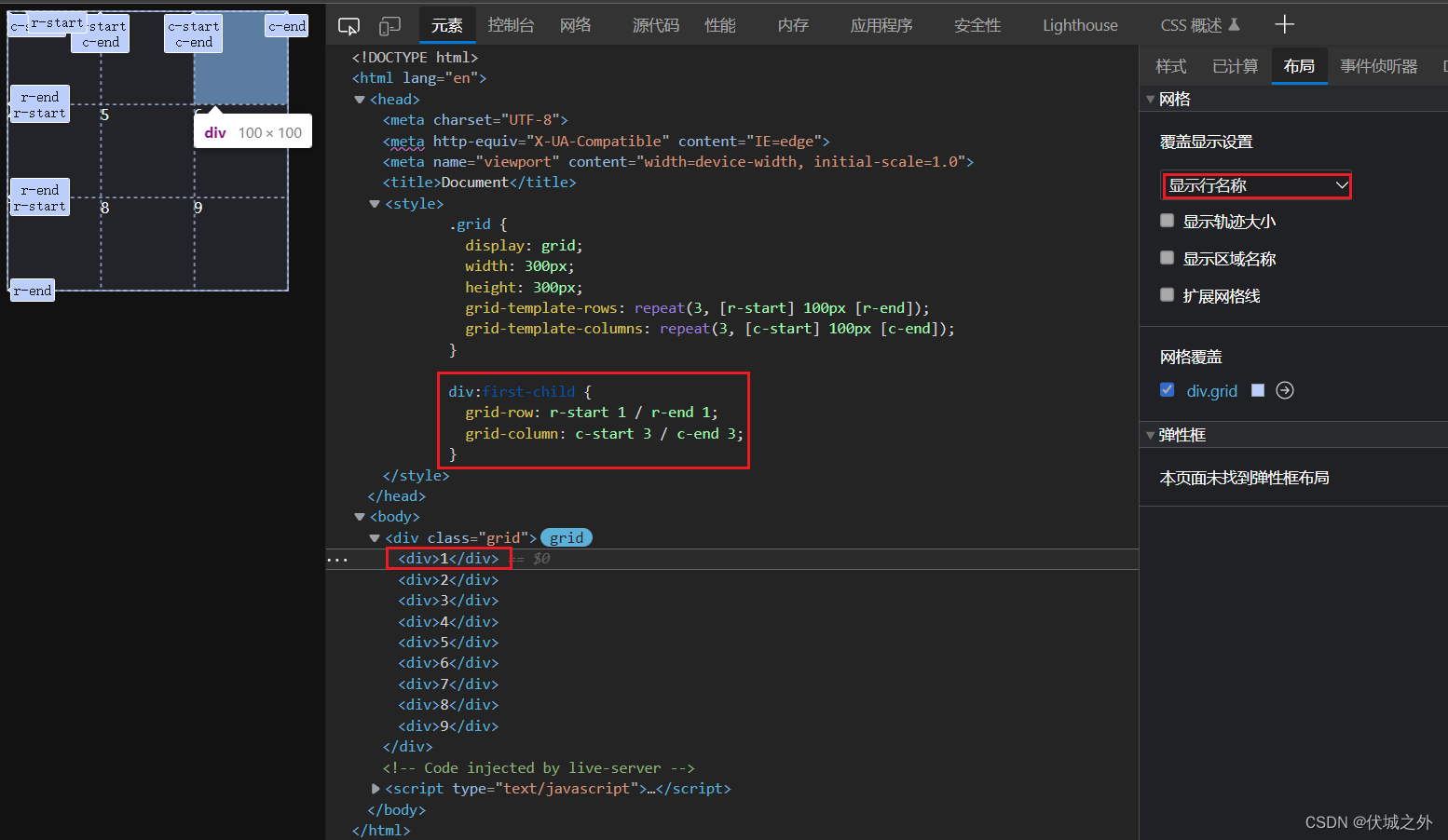Select the <div>1</div> DOM node
1448x840 pixels.
point(448,559)
